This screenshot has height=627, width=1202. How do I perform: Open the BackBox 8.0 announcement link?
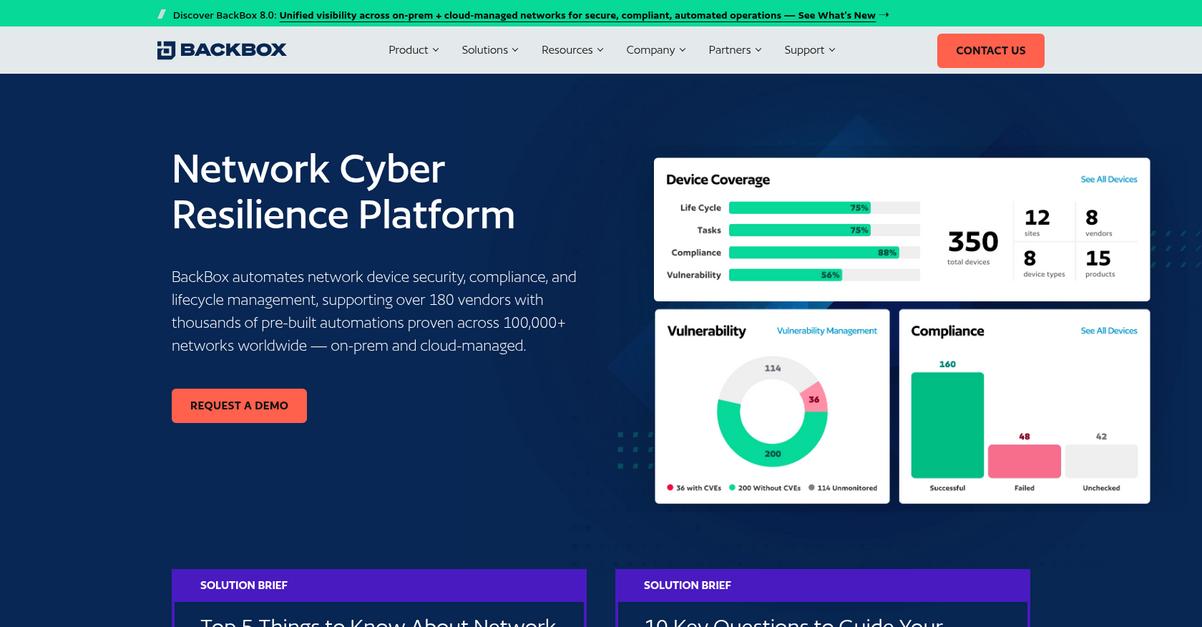pos(577,15)
